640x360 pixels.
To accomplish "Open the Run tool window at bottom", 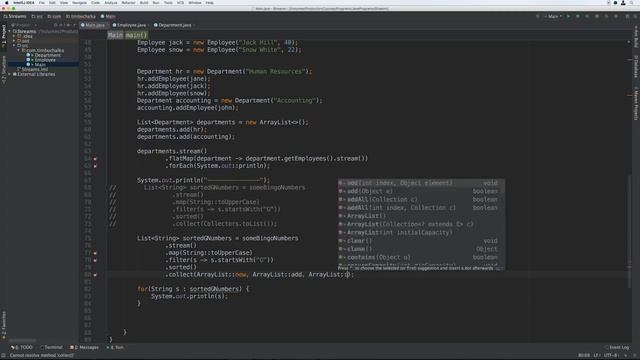I will [x=116, y=347].
